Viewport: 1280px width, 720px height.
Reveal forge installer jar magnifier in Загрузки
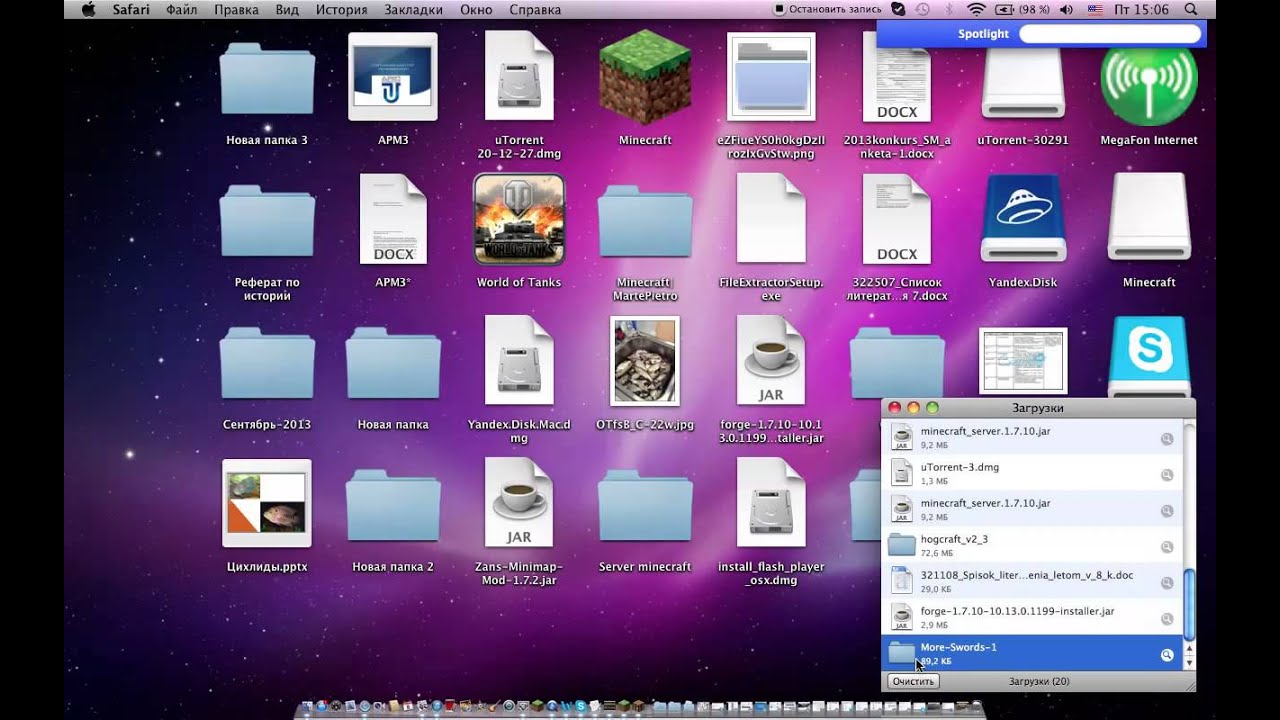pos(1167,619)
